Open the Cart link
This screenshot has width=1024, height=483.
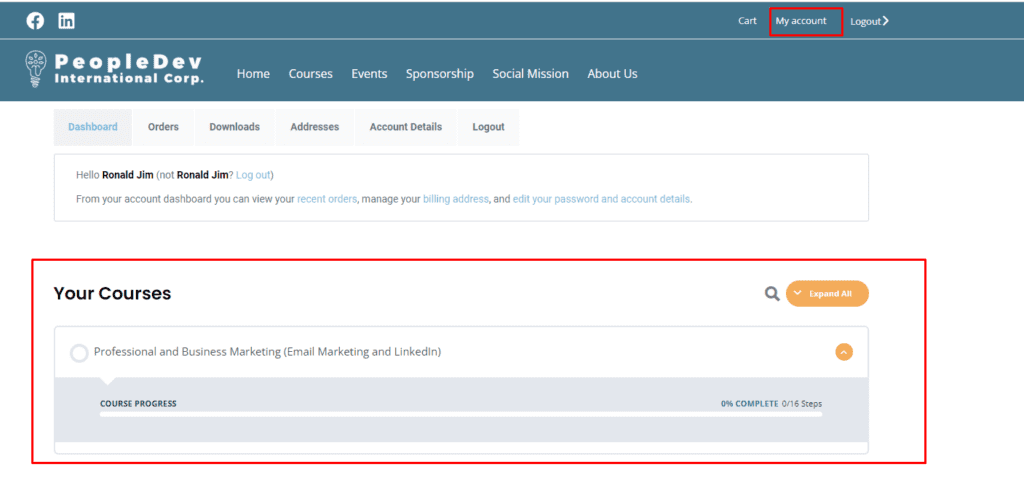747,21
